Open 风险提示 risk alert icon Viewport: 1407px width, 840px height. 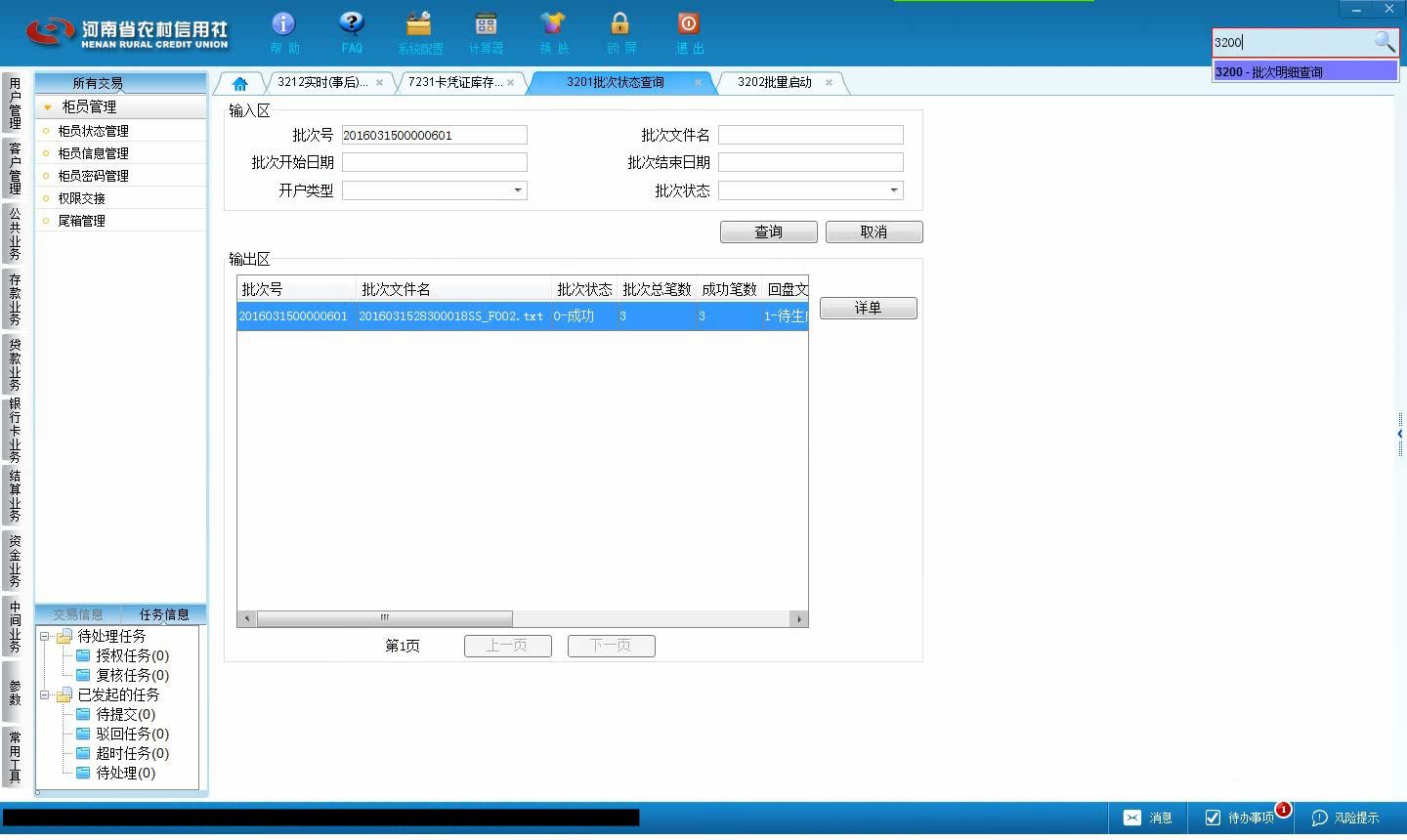pyautogui.click(x=1319, y=818)
